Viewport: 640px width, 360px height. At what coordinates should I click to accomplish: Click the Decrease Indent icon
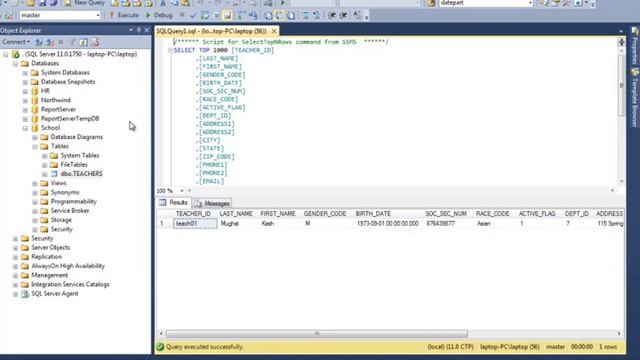[332, 15]
